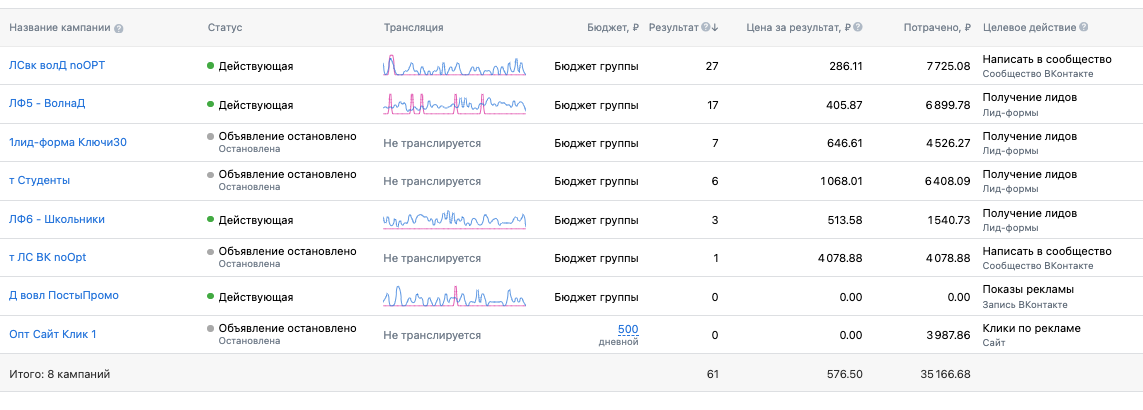
Task: Click help icon next to Название кампании
Action: pyautogui.click(x=119, y=28)
